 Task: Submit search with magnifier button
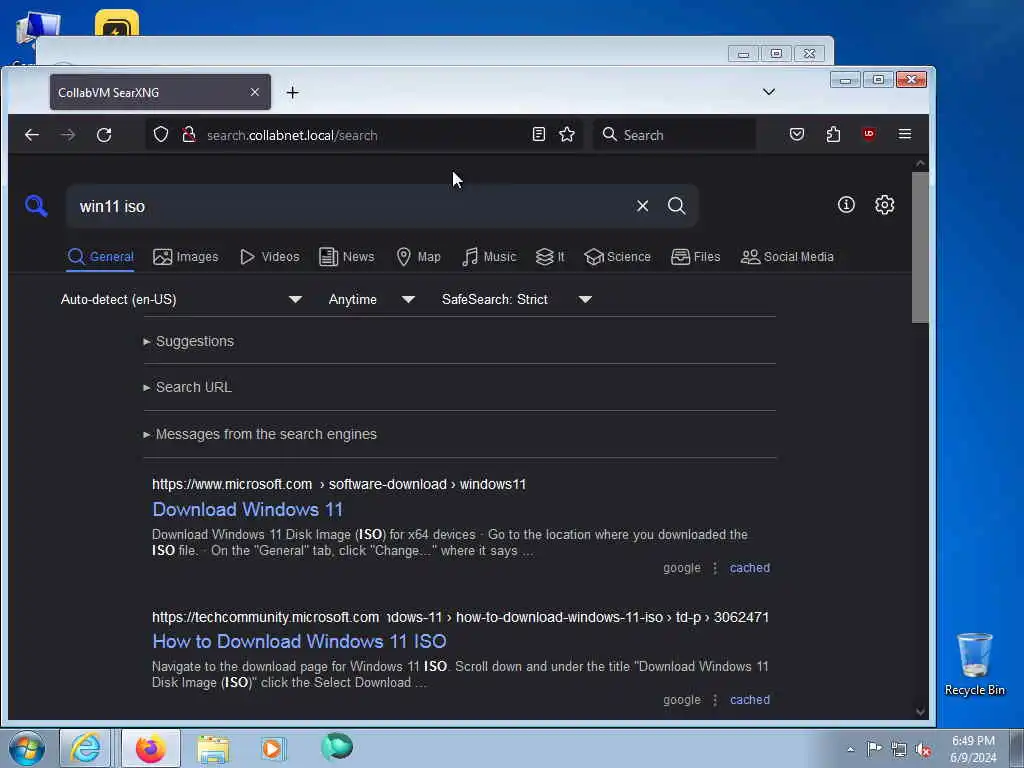(x=677, y=206)
